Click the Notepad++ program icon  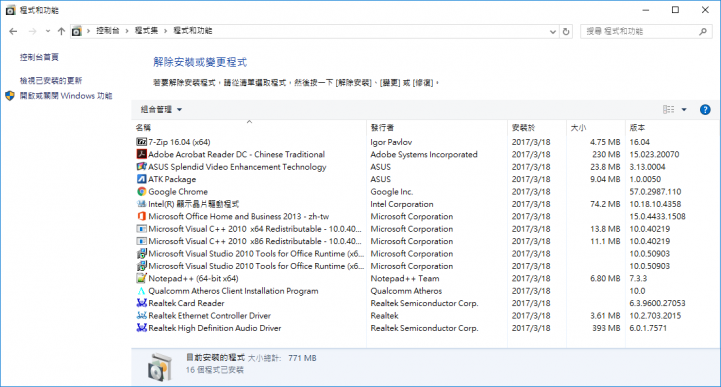coord(142,279)
